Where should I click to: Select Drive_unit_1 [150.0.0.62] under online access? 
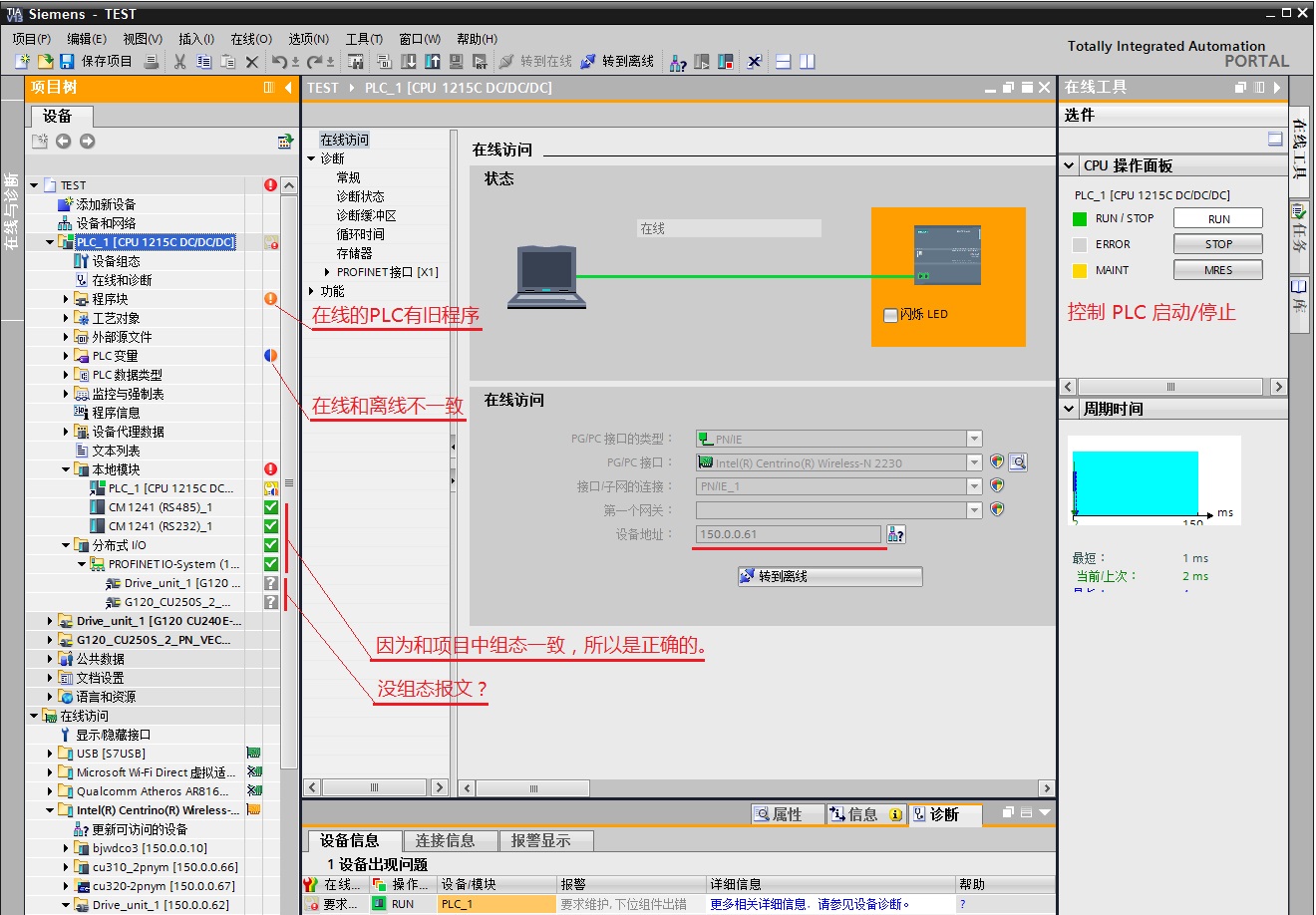pos(161,905)
